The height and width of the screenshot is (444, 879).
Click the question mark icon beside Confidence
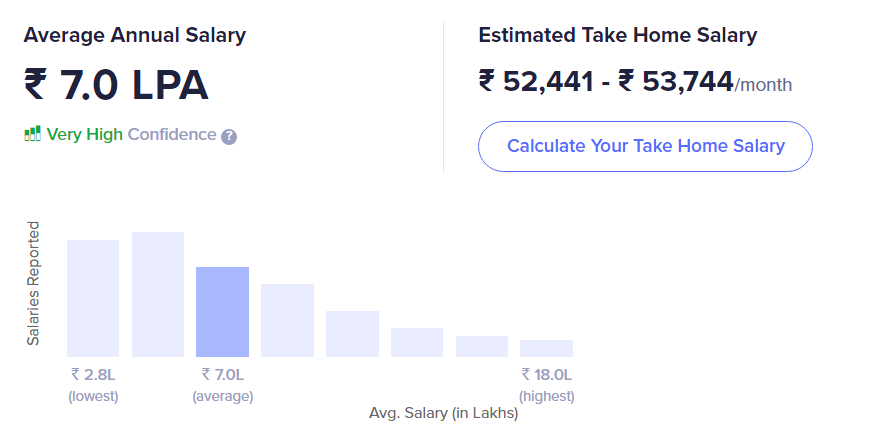tap(229, 136)
